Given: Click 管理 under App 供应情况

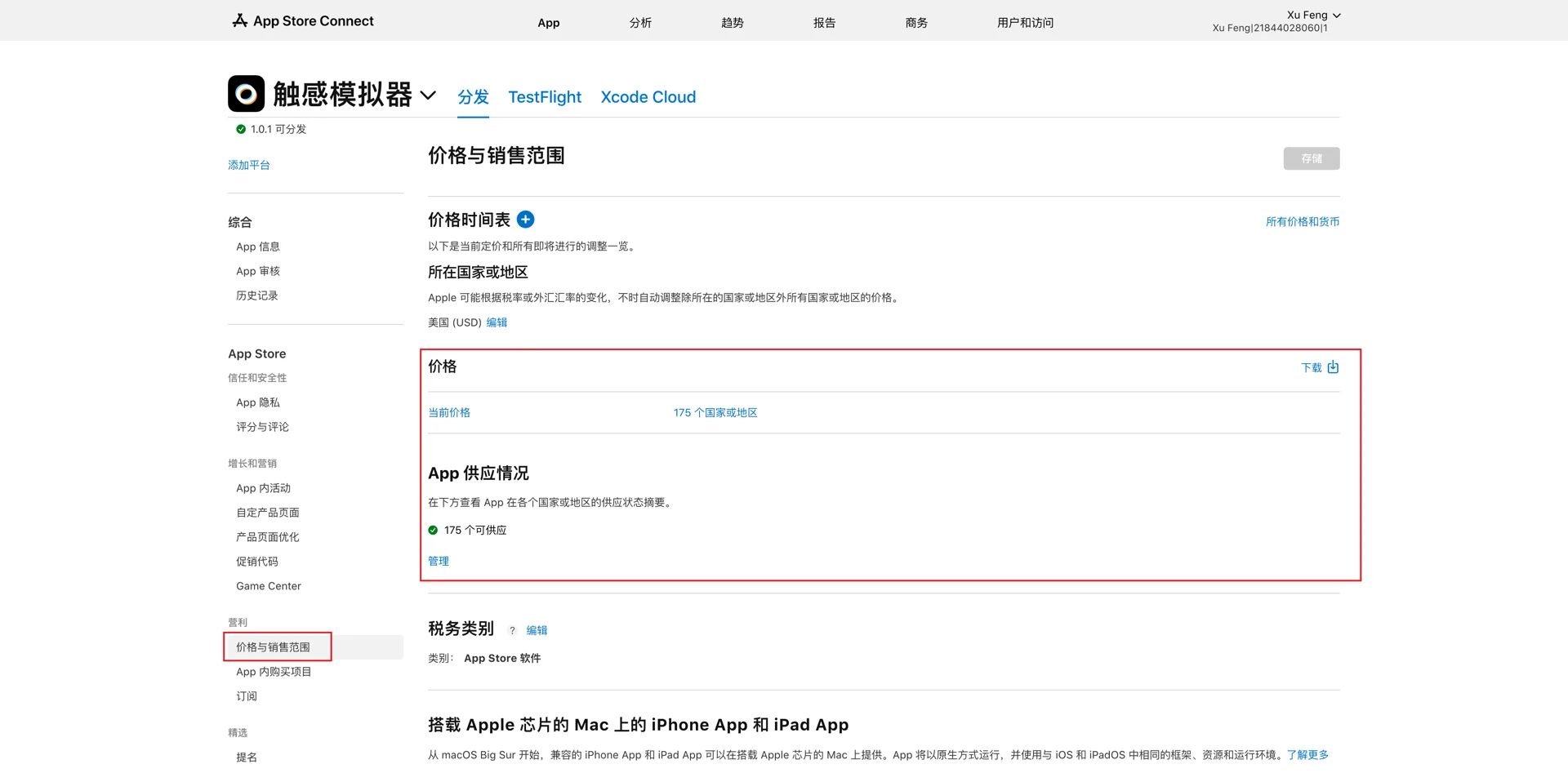Looking at the screenshot, I should click(438, 561).
